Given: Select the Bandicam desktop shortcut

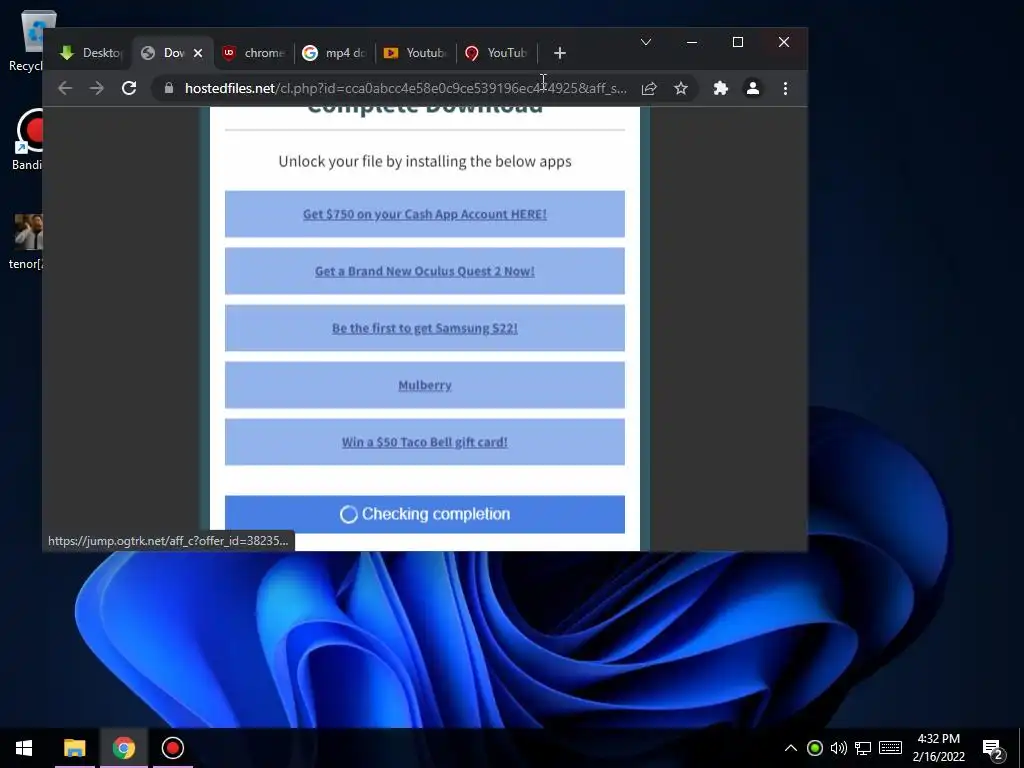Looking at the screenshot, I should [x=29, y=139].
